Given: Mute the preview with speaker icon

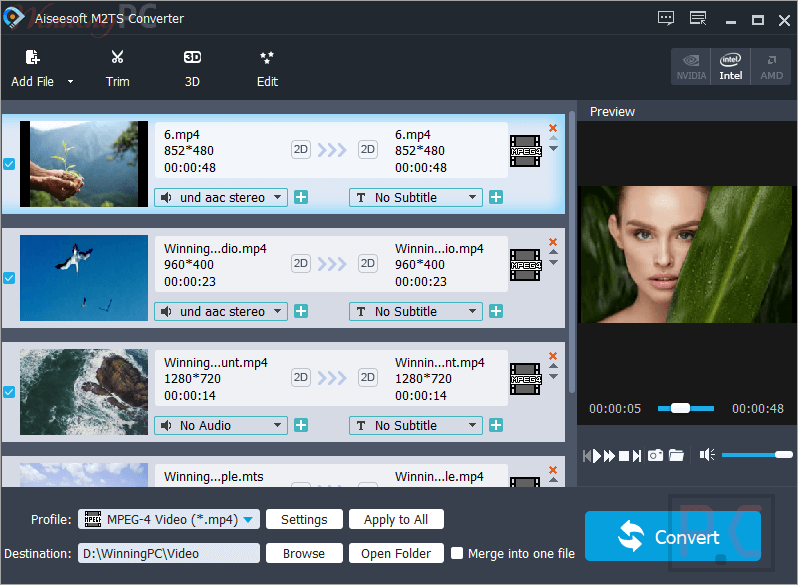Looking at the screenshot, I should point(707,455).
